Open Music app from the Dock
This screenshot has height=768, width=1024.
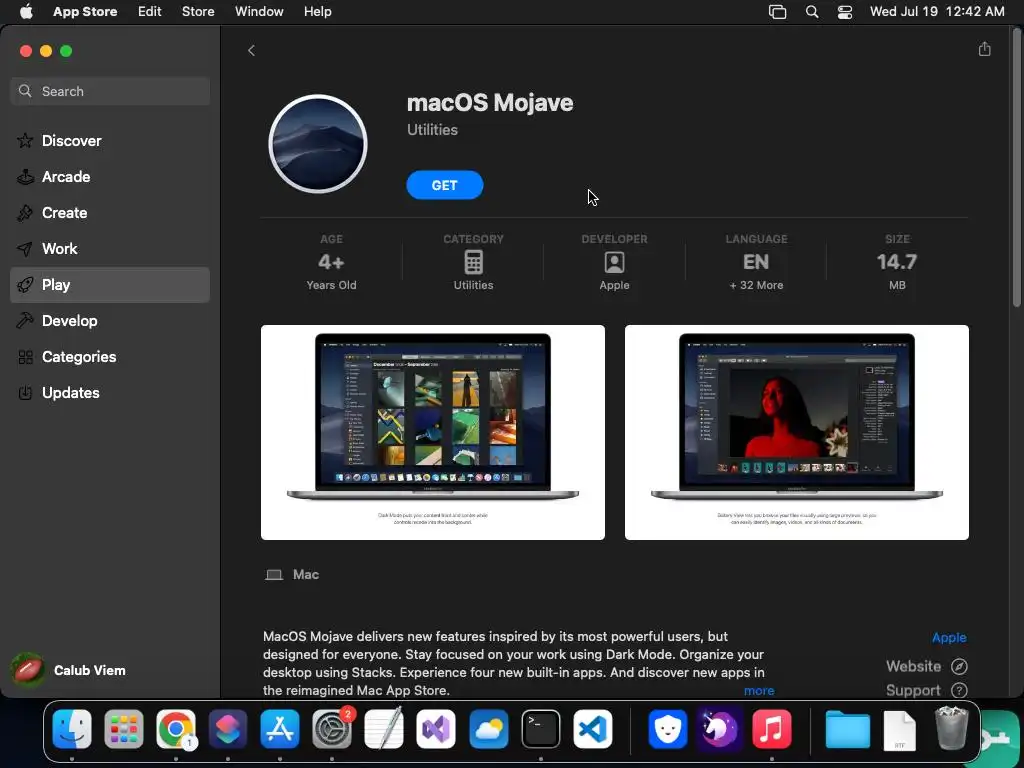pyautogui.click(x=772, y=729)
